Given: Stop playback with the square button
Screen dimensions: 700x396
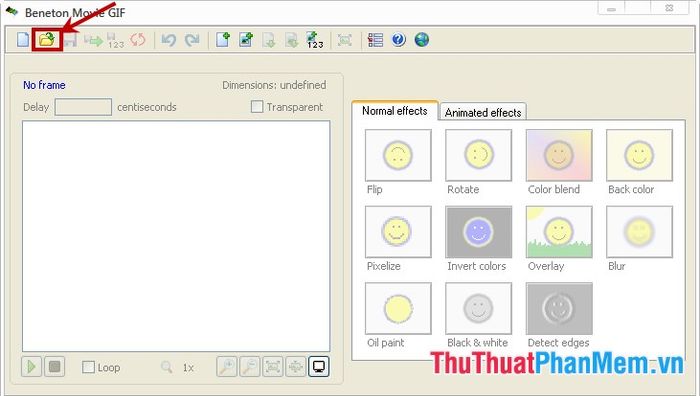Looking at the screenshot, I should 54,367.
